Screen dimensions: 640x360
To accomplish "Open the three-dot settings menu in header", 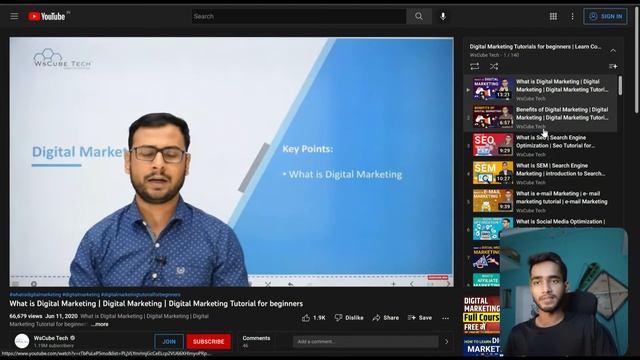I will pos(572,16).
